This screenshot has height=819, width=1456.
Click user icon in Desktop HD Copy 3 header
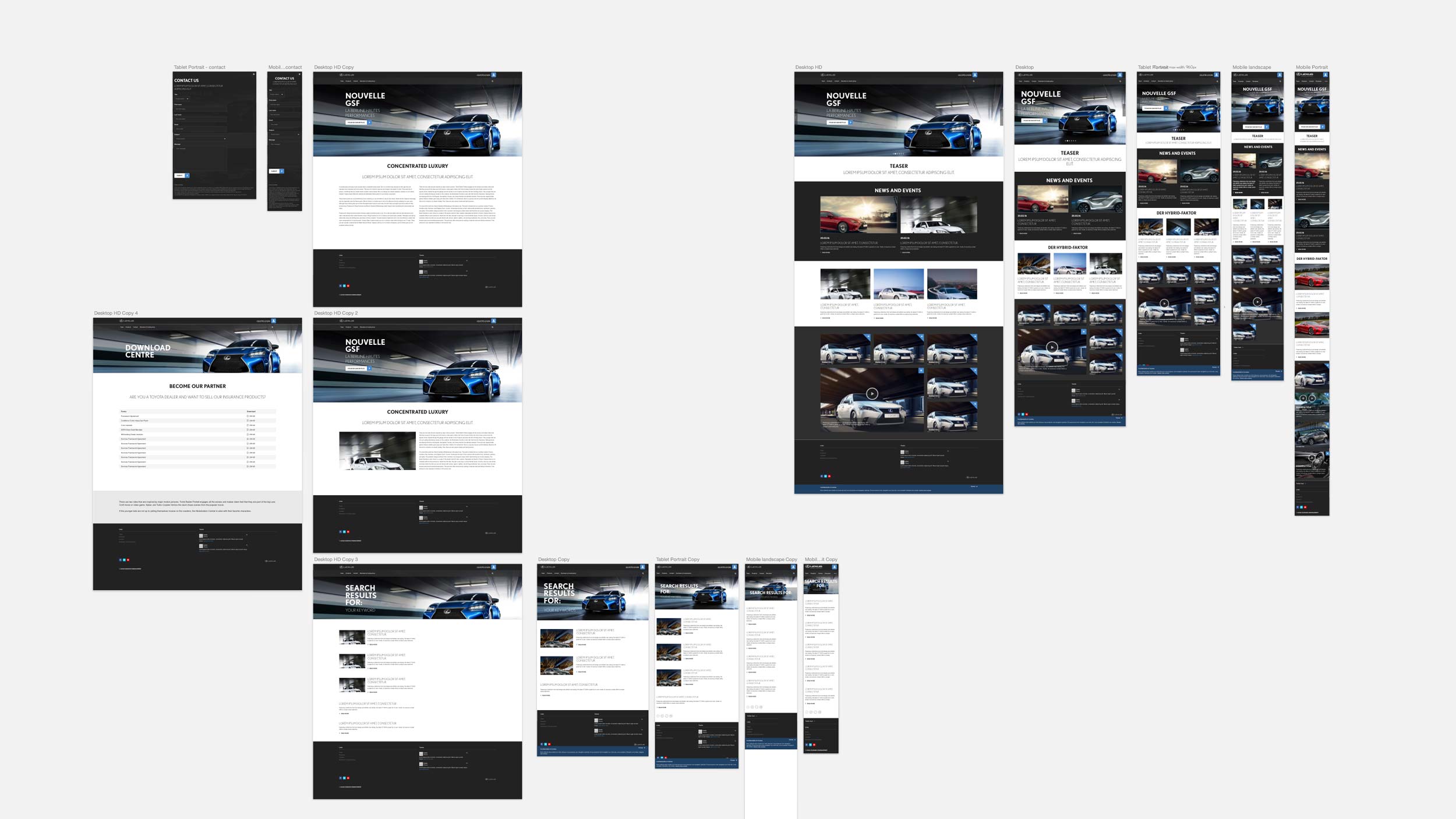[493, 567]
